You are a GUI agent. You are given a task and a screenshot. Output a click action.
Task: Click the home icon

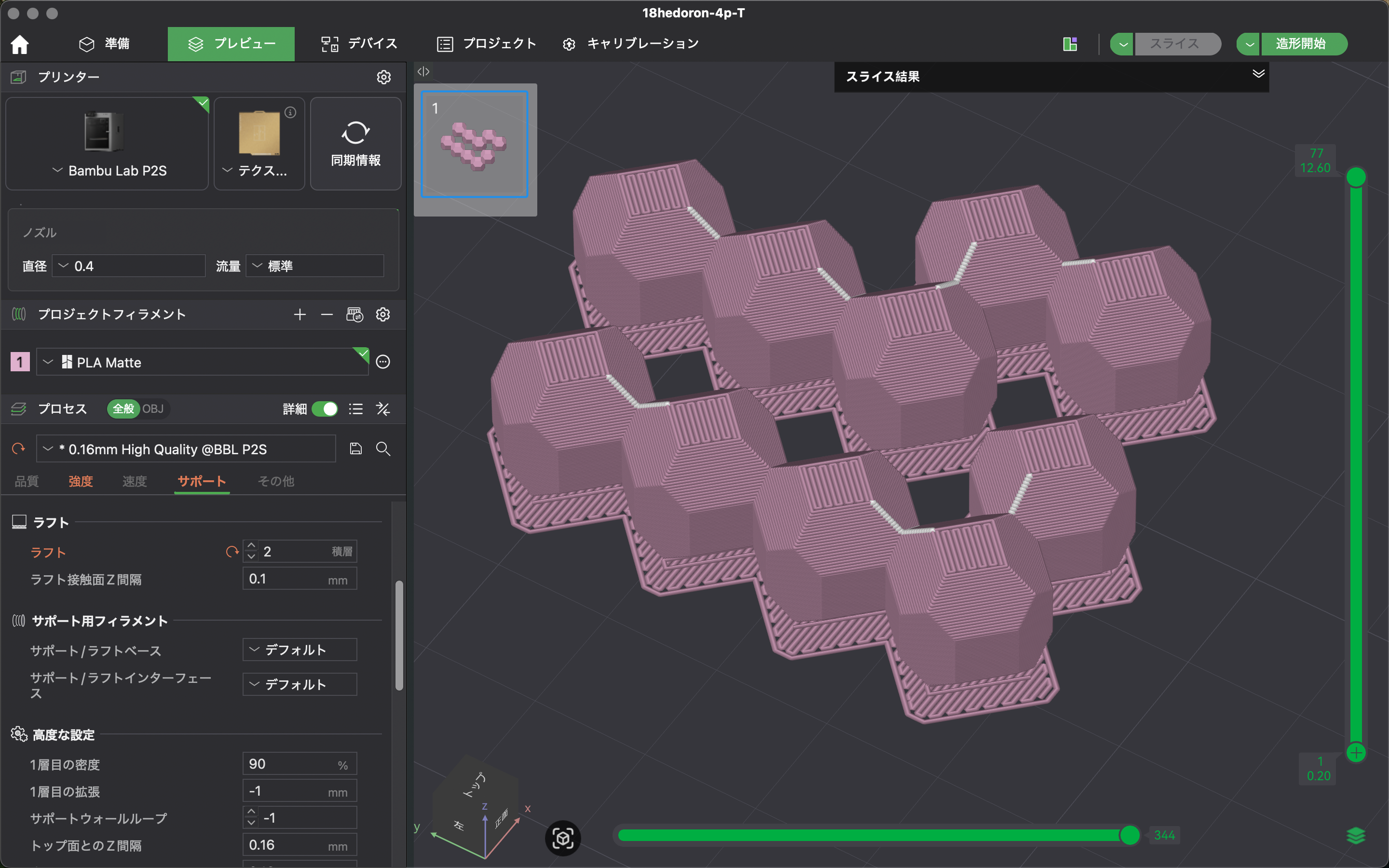coord(19,44)
